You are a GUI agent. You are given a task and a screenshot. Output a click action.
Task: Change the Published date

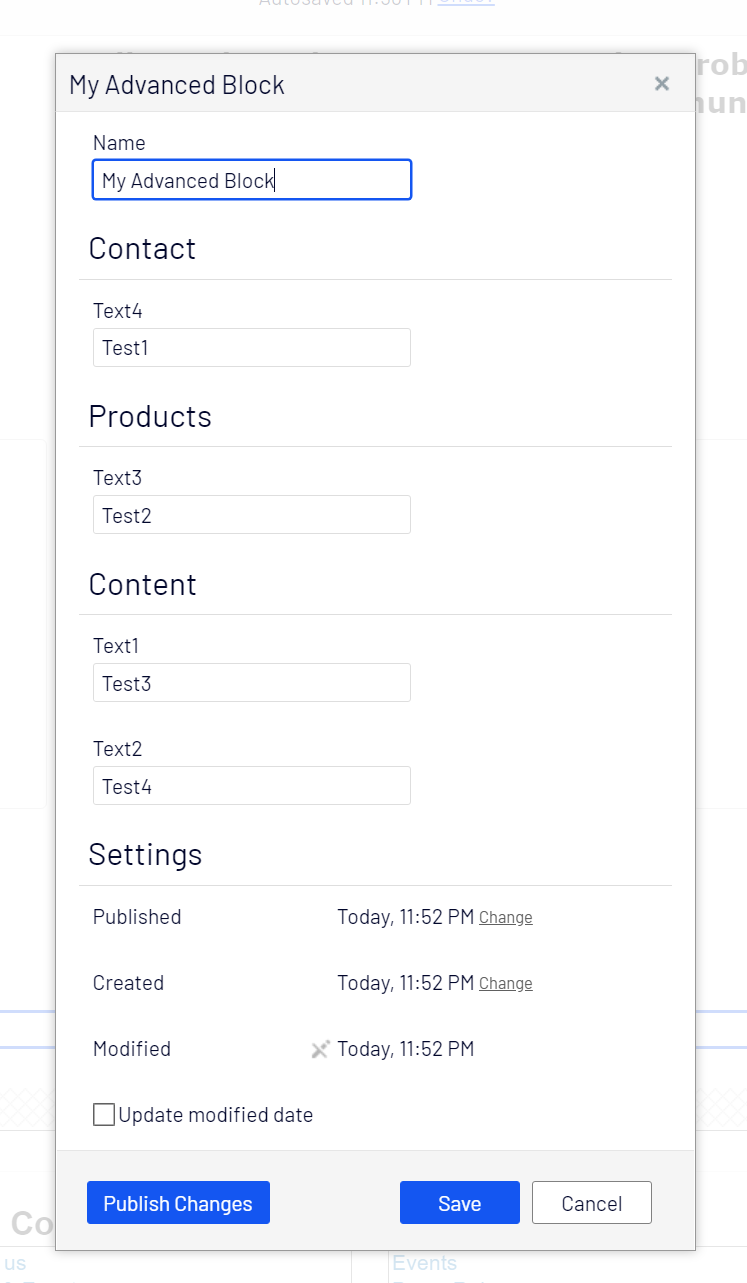[x=505, y=918]
